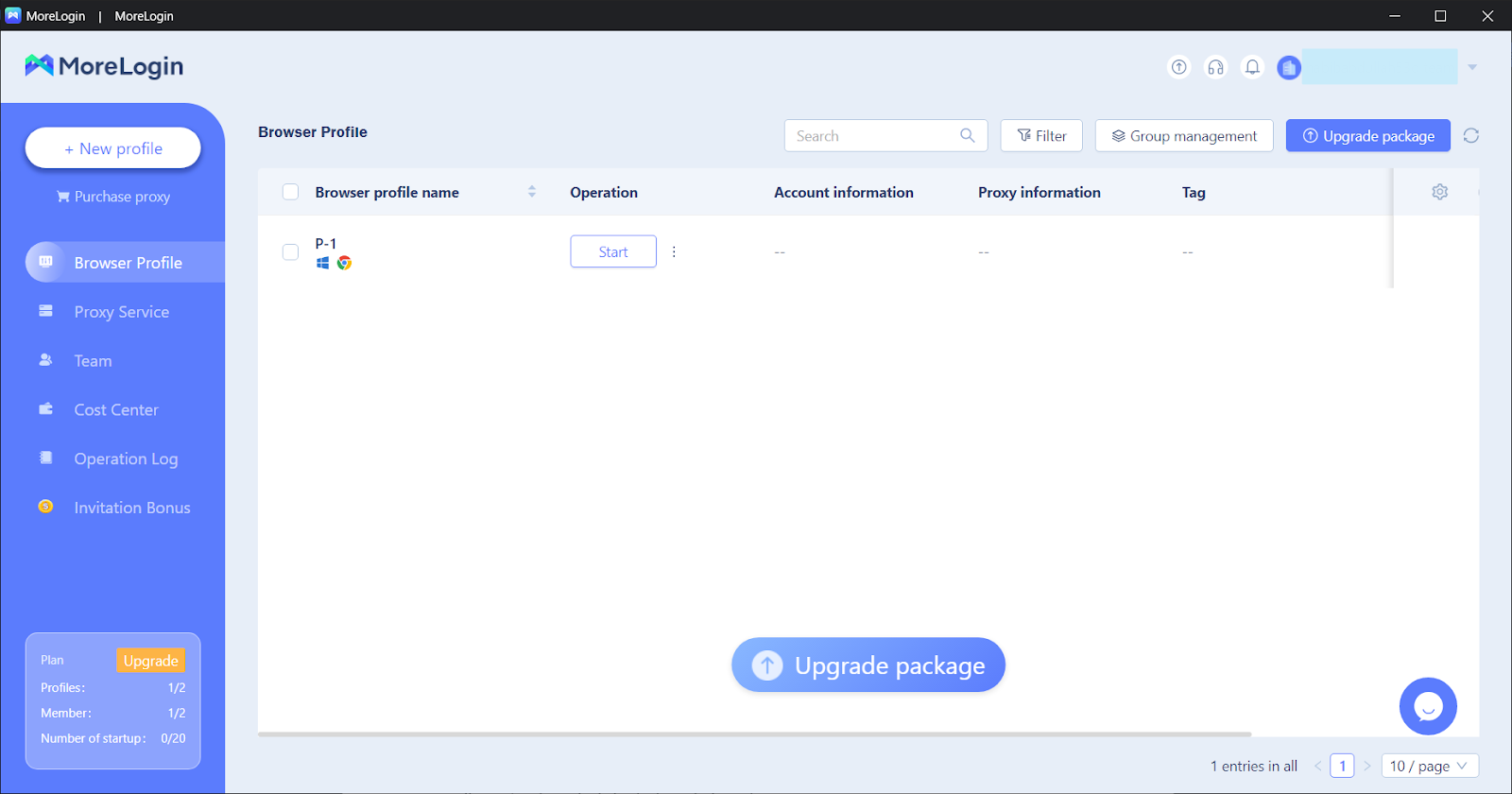The height and width of the screenshot is (794, 1512).
Task: Maximize the MoreLogin window
Action: [x=1440, y=15]
